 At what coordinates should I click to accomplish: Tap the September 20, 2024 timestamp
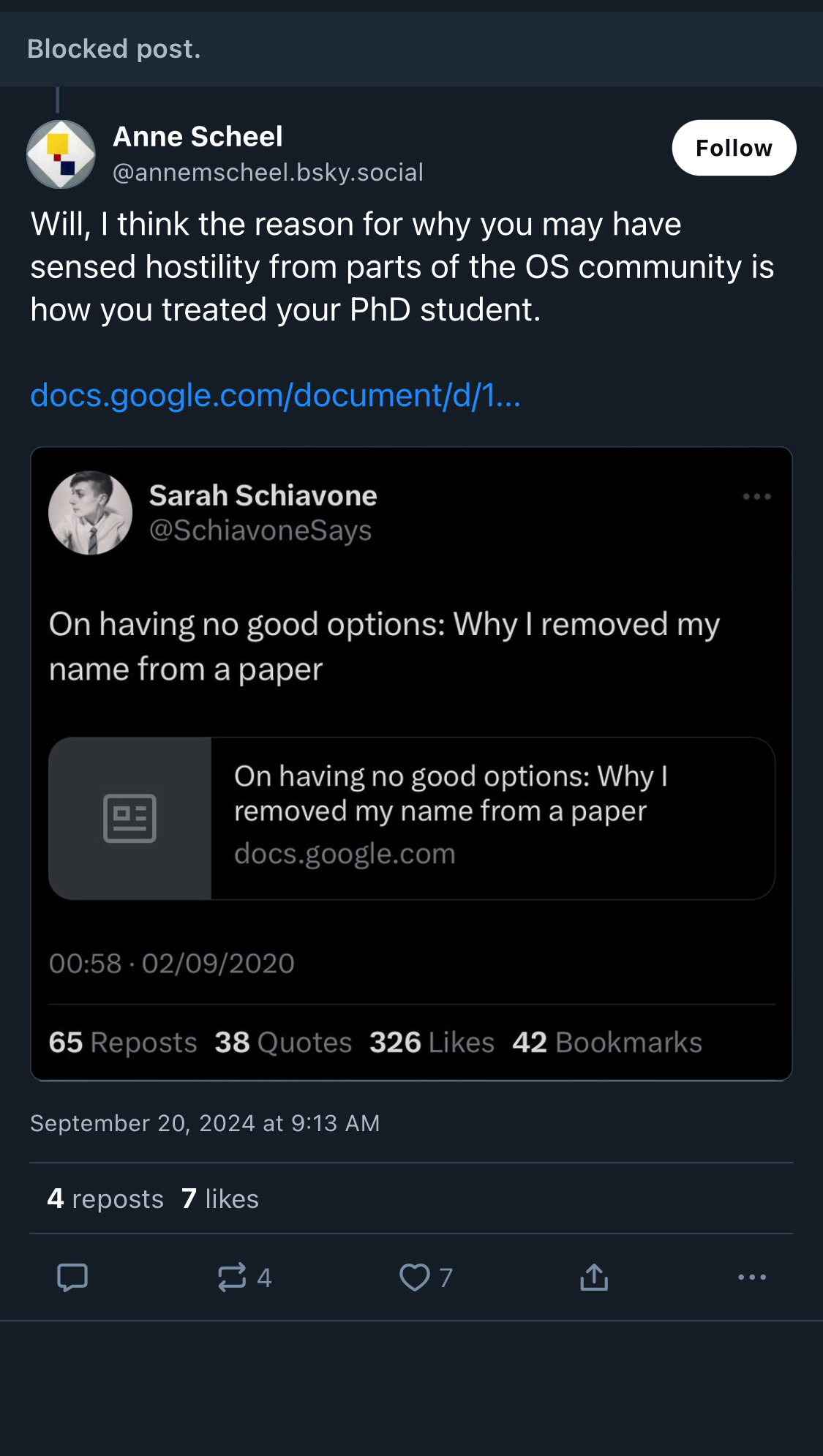(205, 1123)
